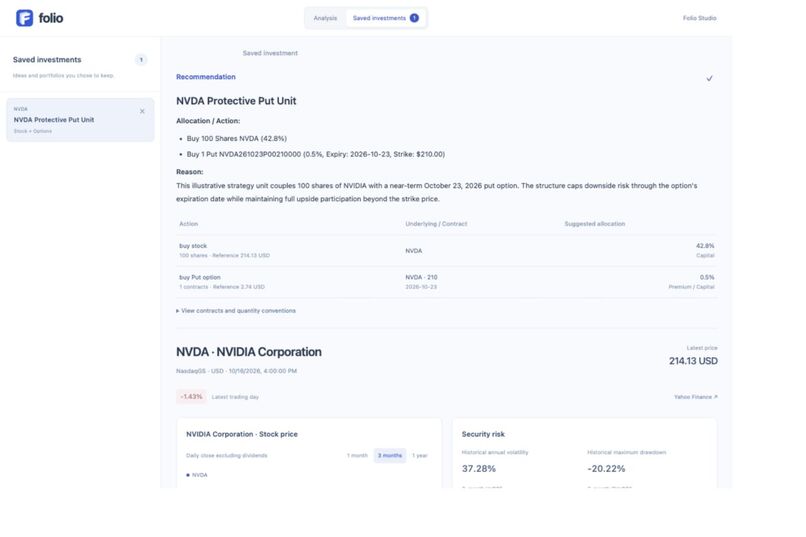The image size is (806, 537).
Task: Click the 37.28% annual volatility value
Action: (479, 469)
